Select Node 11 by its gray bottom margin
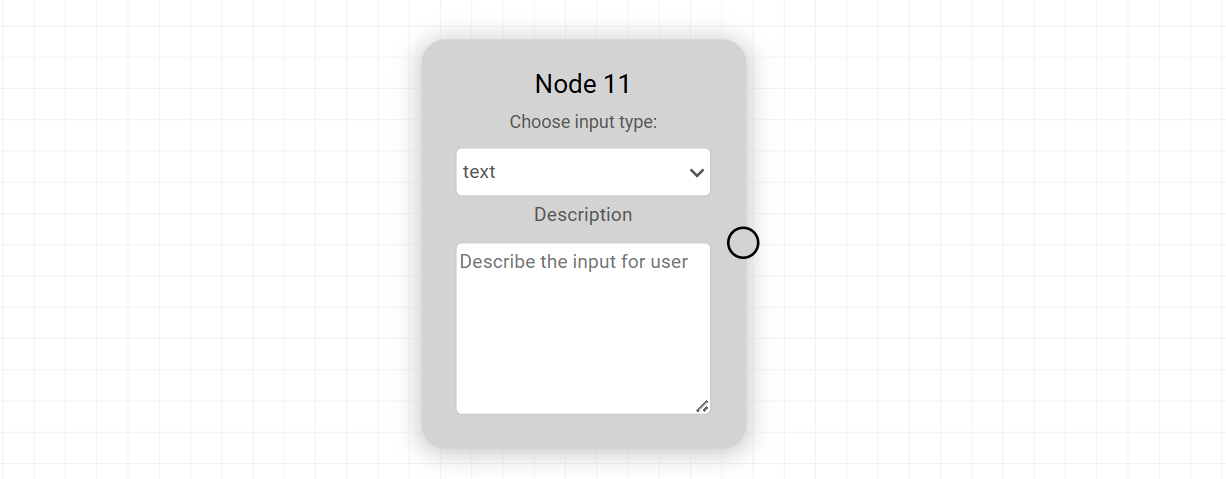 click(583, 432)
